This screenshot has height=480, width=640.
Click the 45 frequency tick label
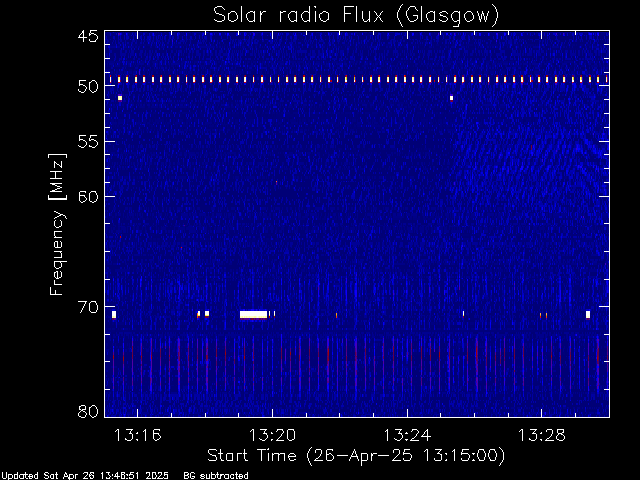point(88,36)
